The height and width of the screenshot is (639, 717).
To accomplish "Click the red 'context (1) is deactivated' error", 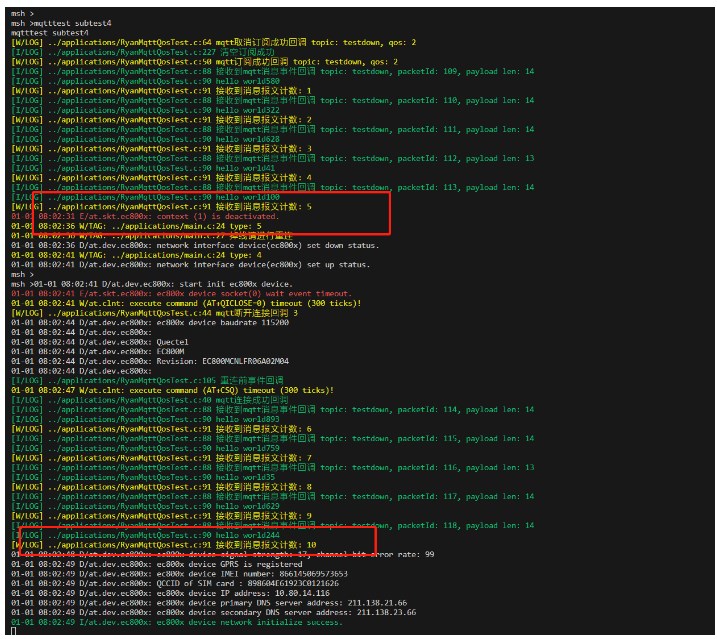I will (x=145, y=216).
